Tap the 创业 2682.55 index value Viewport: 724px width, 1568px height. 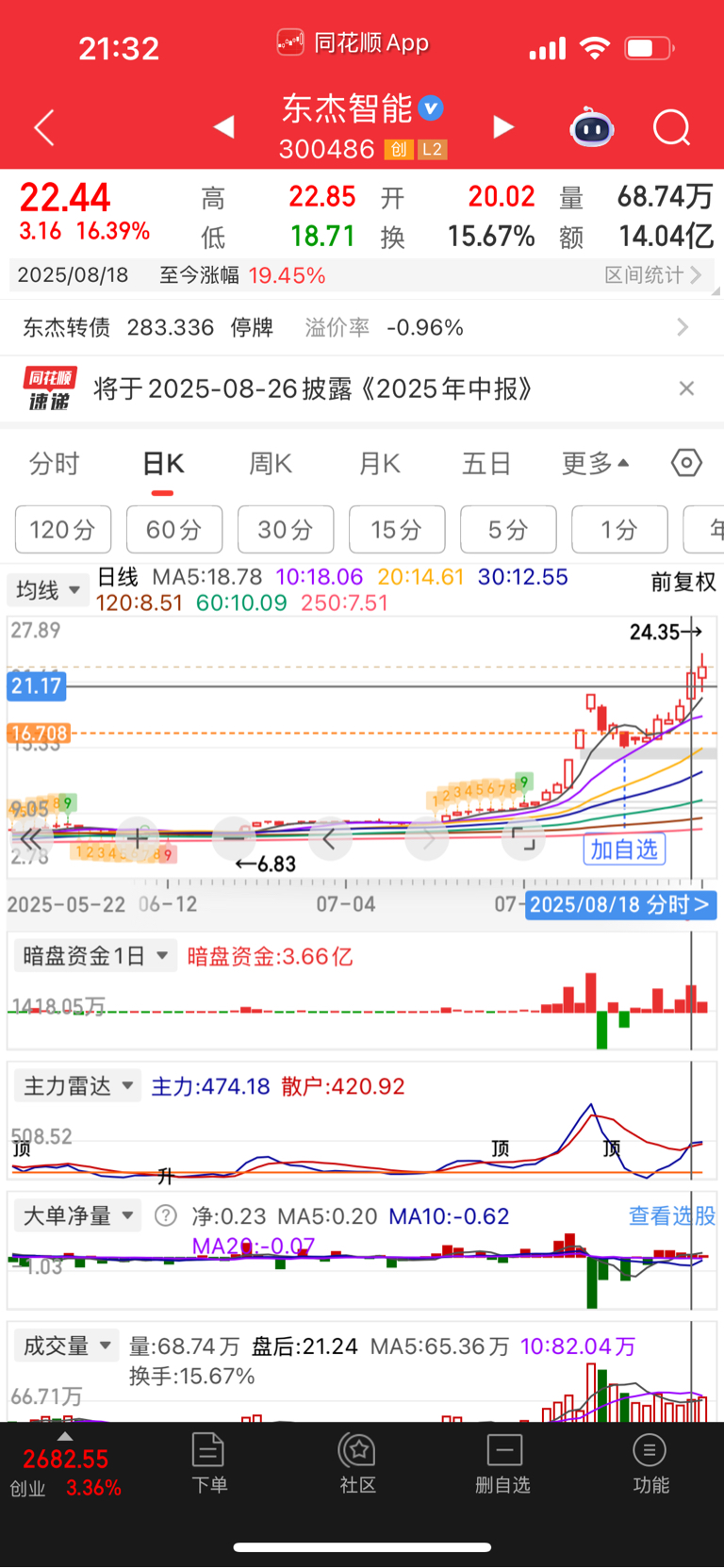pyautogui.click(x=66, y=1459)
